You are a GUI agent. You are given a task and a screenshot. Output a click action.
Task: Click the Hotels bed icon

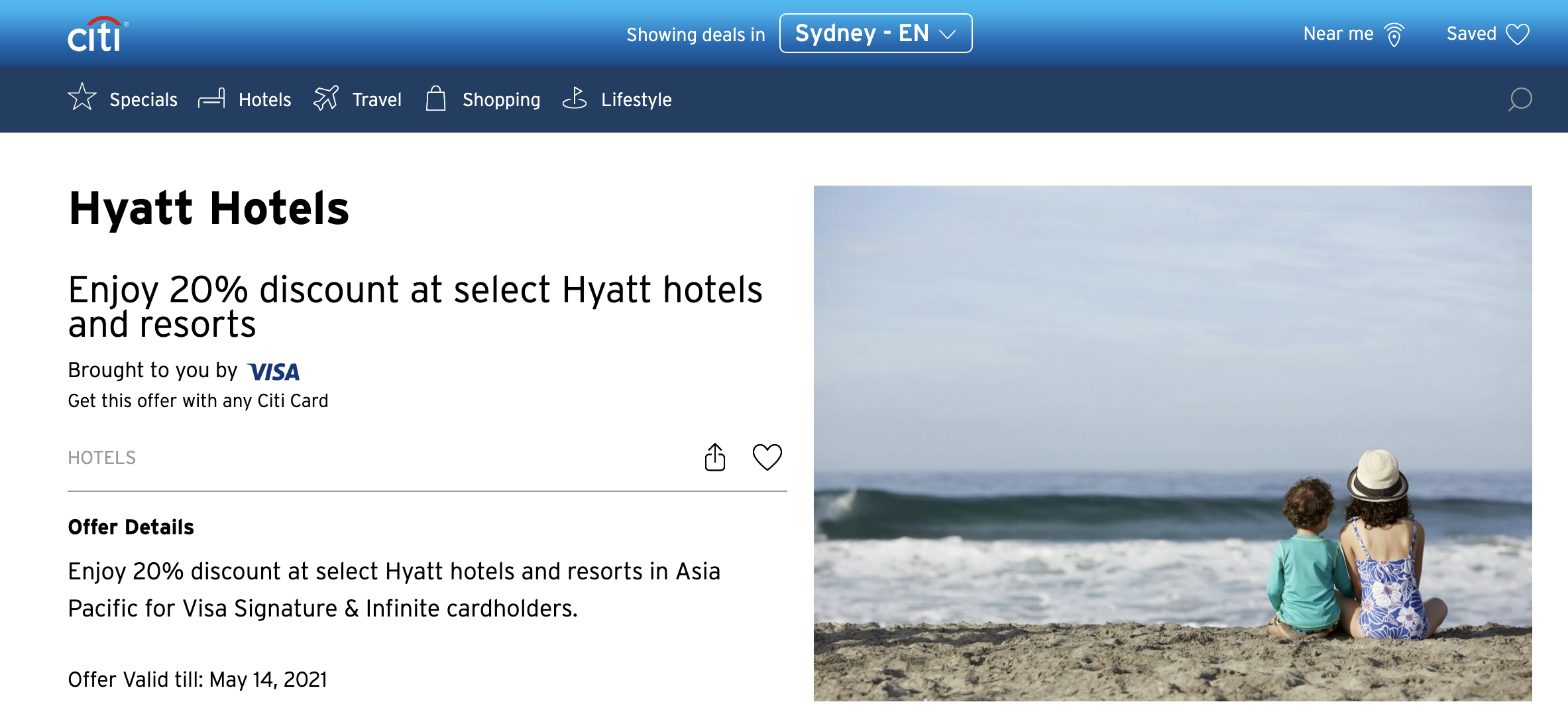coord(212,98)
